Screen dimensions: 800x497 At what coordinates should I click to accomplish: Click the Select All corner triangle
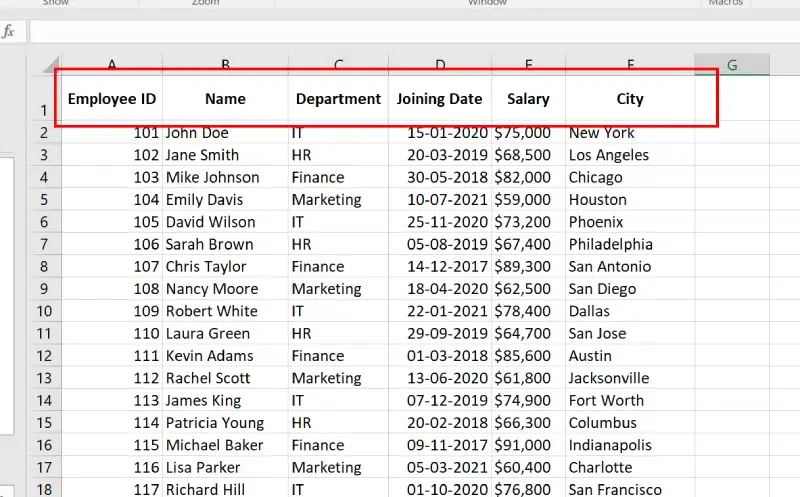(45, 67)
